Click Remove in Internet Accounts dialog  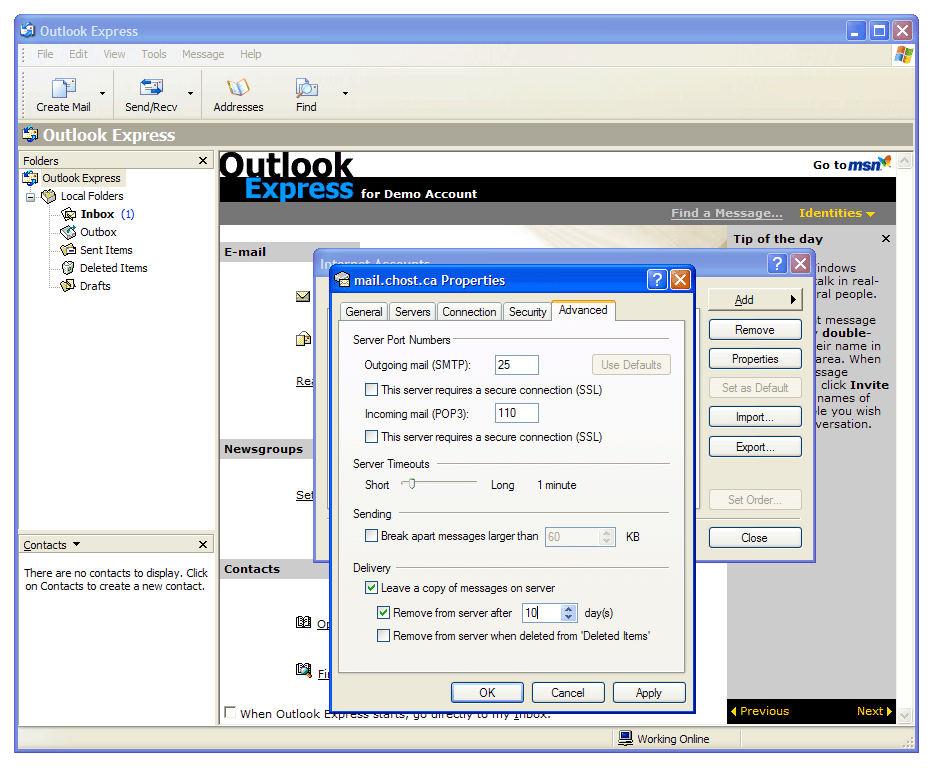point(755,329)
